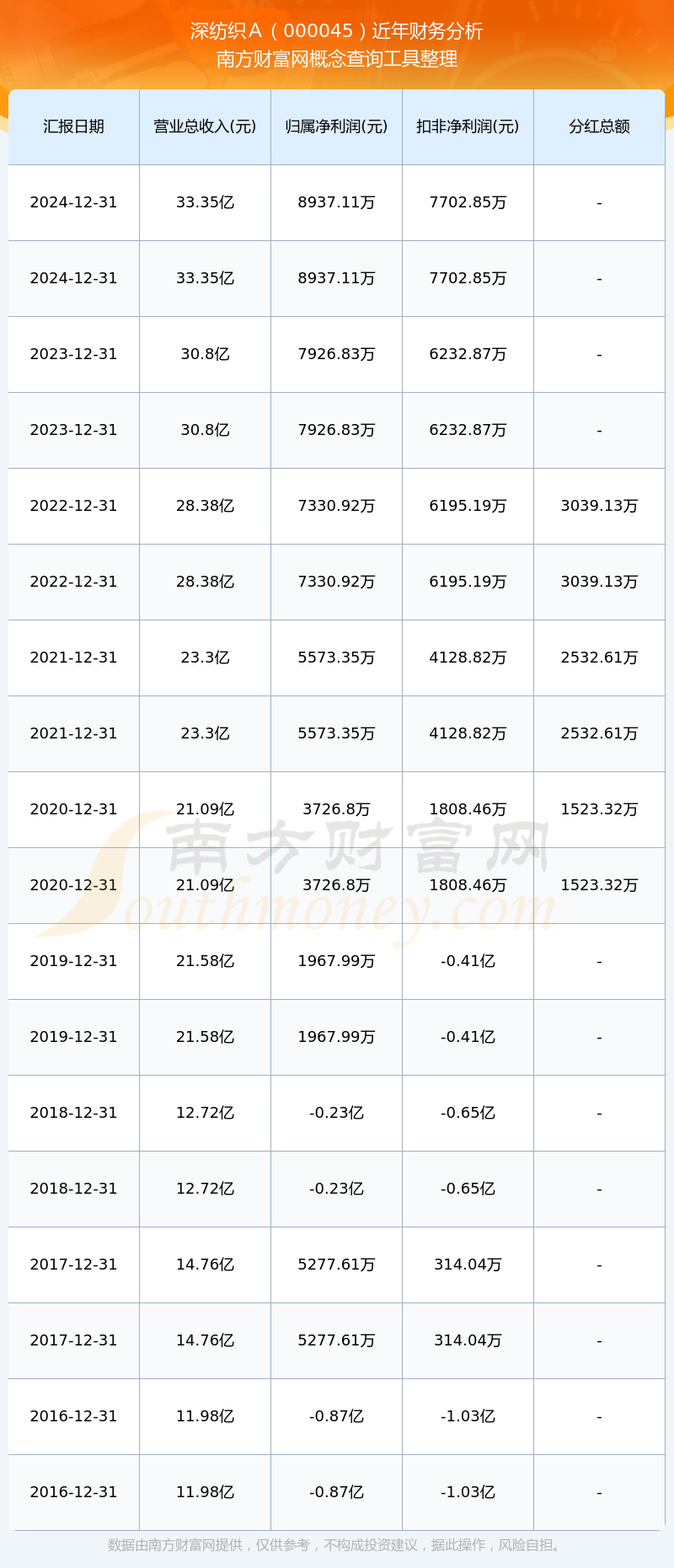Click the first 3039.13万 dividend cell
Image resolution: width=674 pixels, height=1568 pixels.
[x=599, y=506]
